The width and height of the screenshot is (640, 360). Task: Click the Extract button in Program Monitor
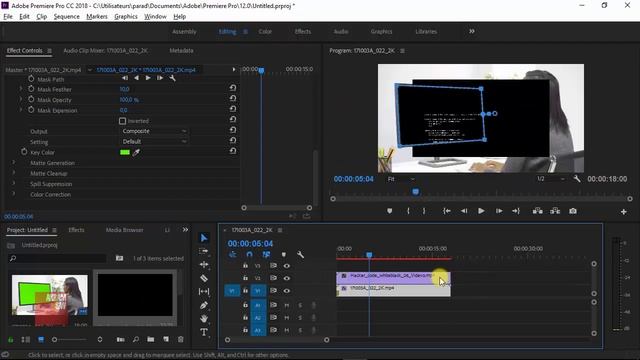pyautogui.click(x=555, y=211)
